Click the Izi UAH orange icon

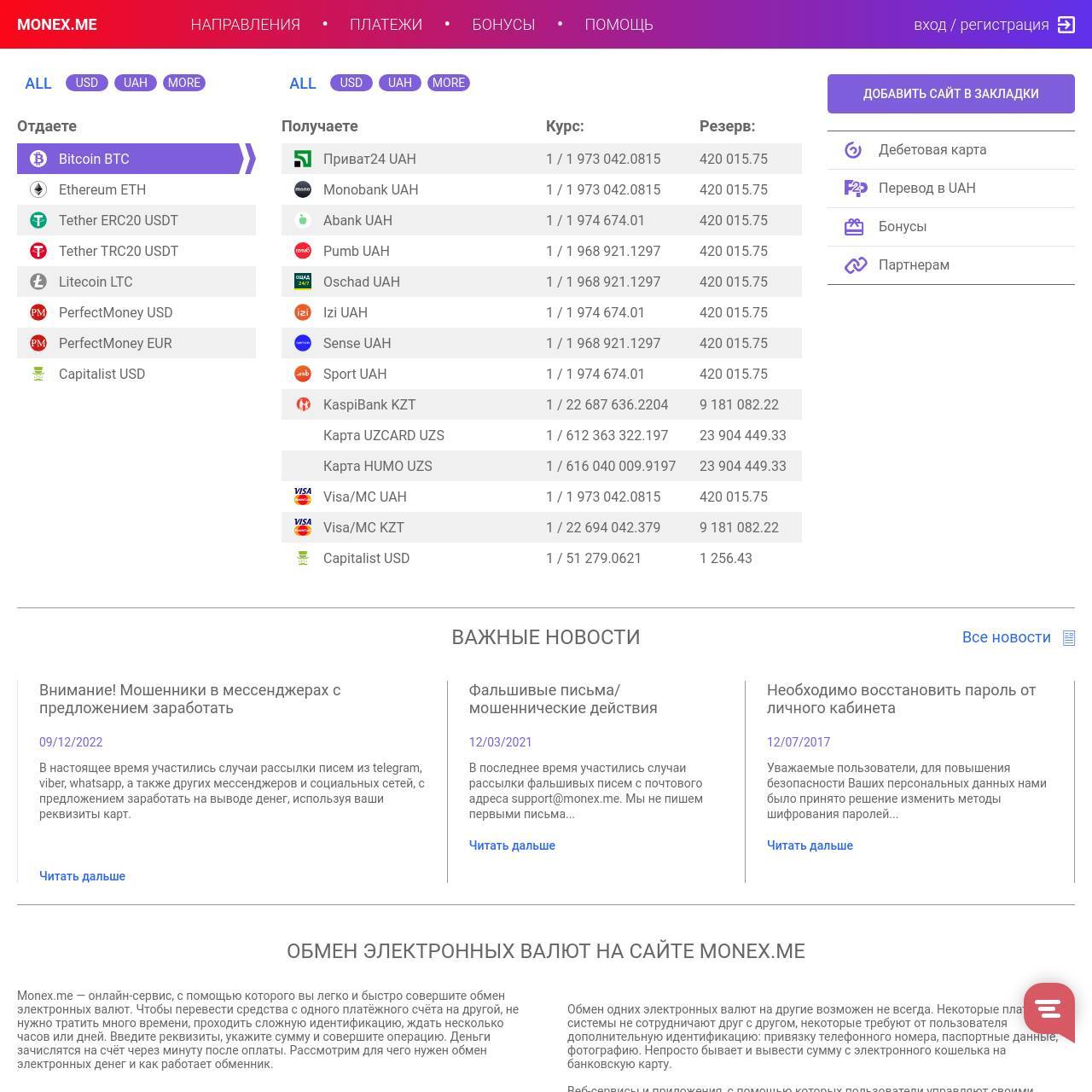pyautogui.click(x=303, y=312)
